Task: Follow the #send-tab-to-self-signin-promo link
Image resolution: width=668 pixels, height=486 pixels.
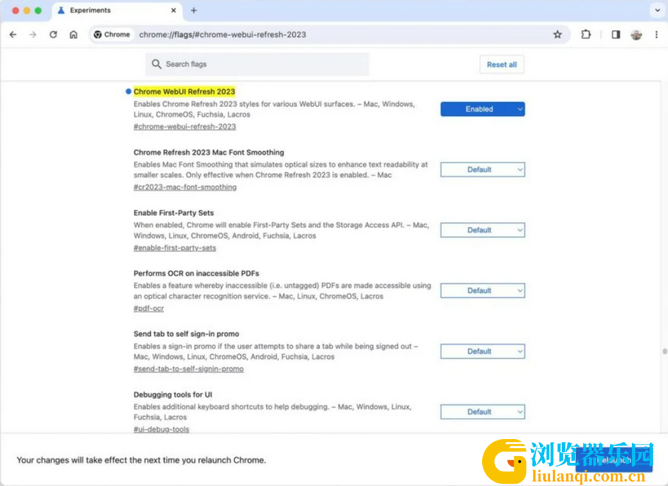Action: (188, 369)
